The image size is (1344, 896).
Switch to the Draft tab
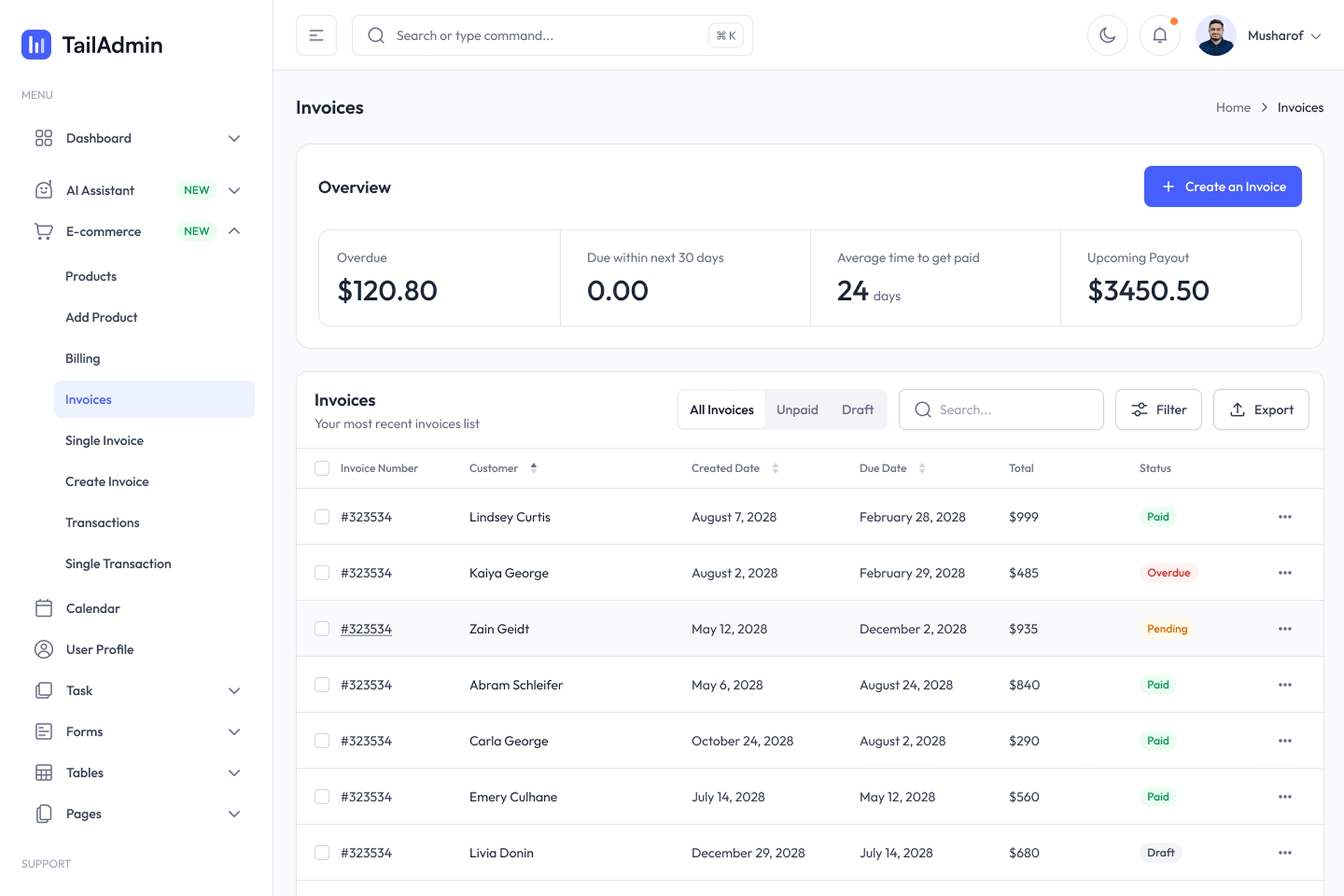857,410
